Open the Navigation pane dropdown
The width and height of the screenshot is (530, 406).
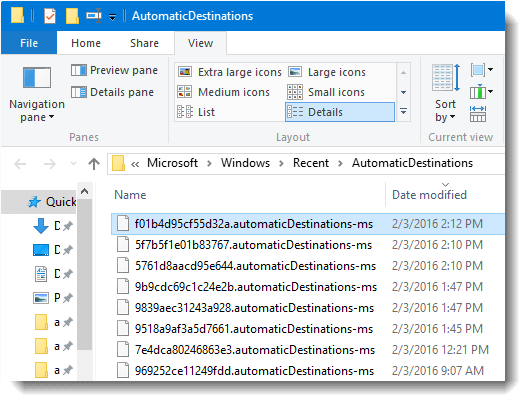37,94
